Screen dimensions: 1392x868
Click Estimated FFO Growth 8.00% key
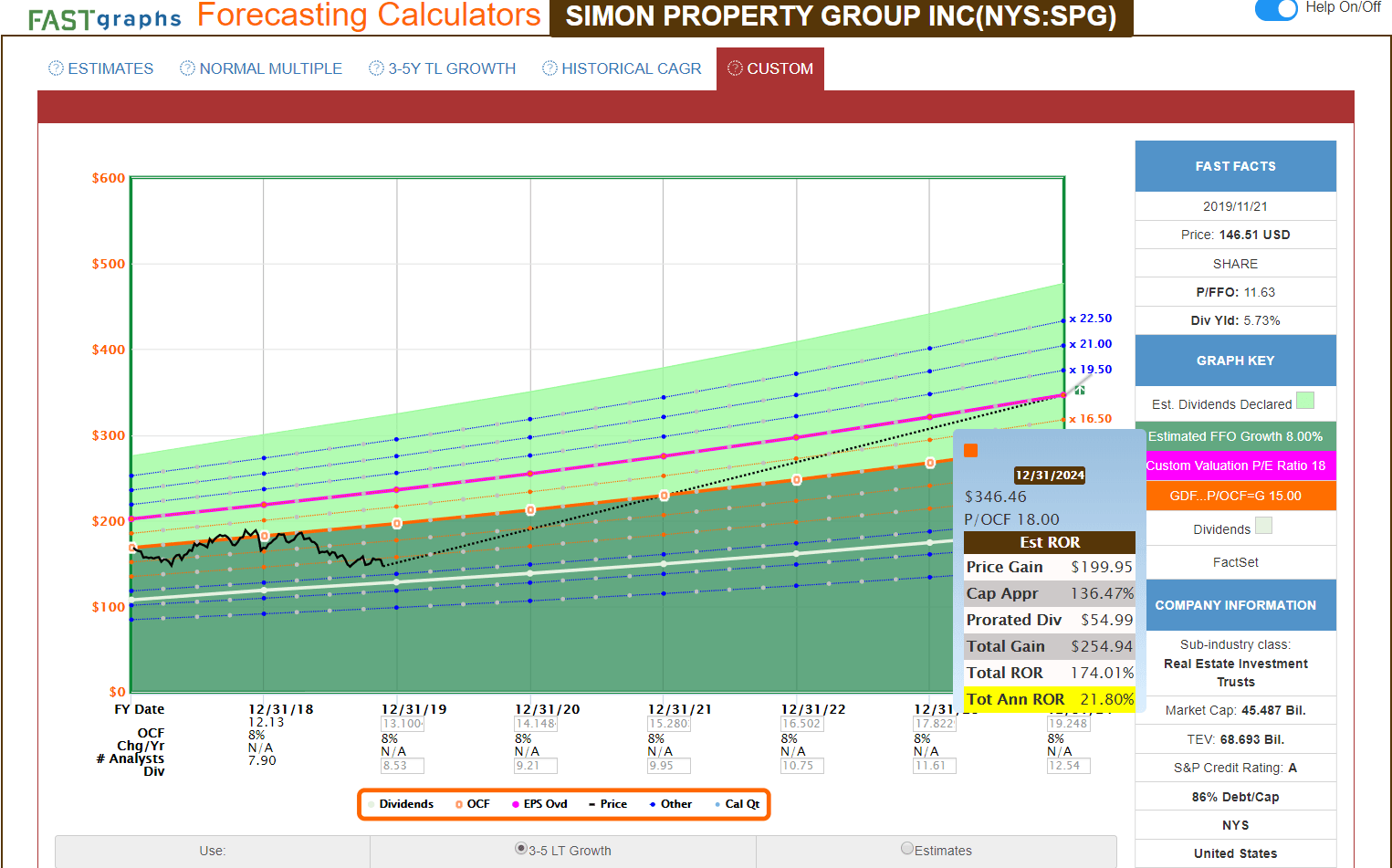coord(1236,436)
